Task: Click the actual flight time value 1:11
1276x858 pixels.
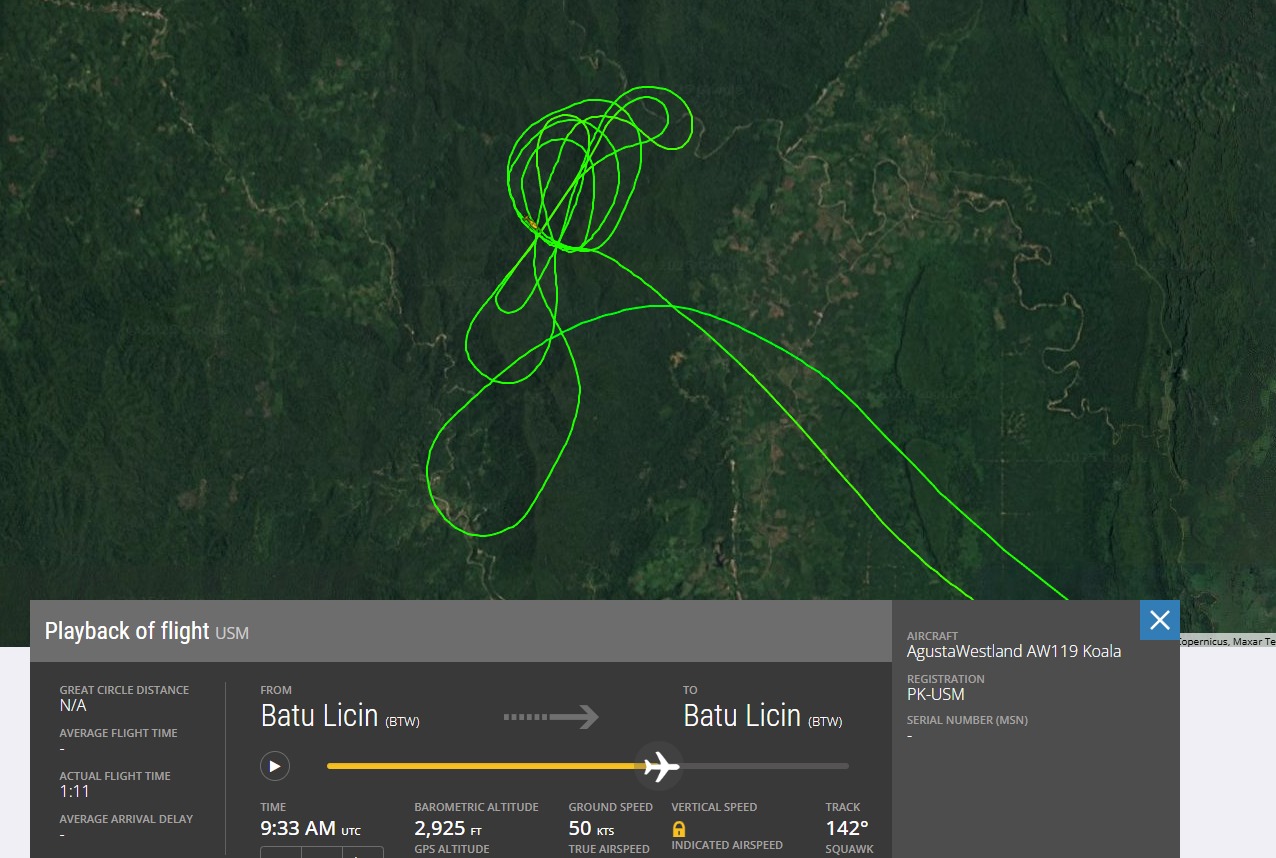Action: coord(74,791)
